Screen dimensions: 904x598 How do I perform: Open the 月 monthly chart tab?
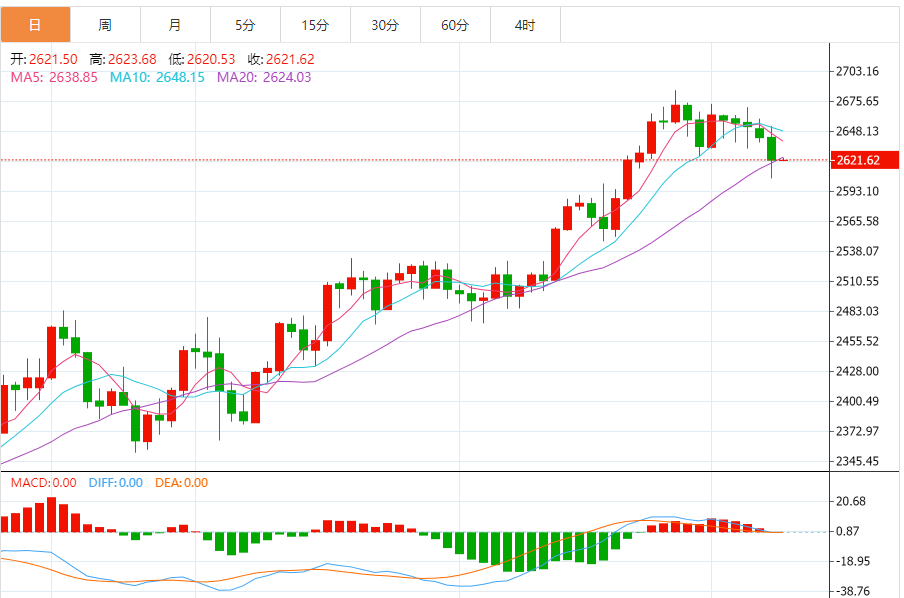click(x=175, y=24)
